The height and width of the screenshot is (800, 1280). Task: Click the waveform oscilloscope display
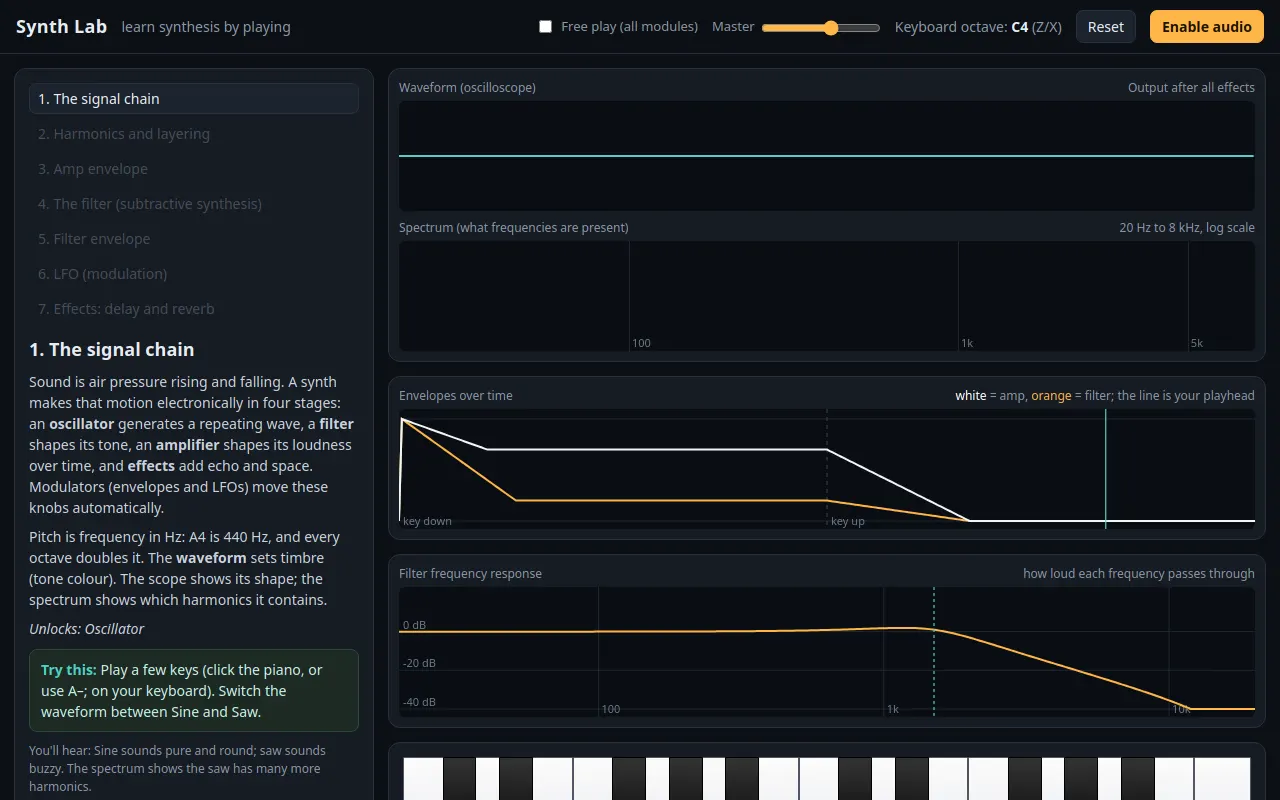point(827,156)
